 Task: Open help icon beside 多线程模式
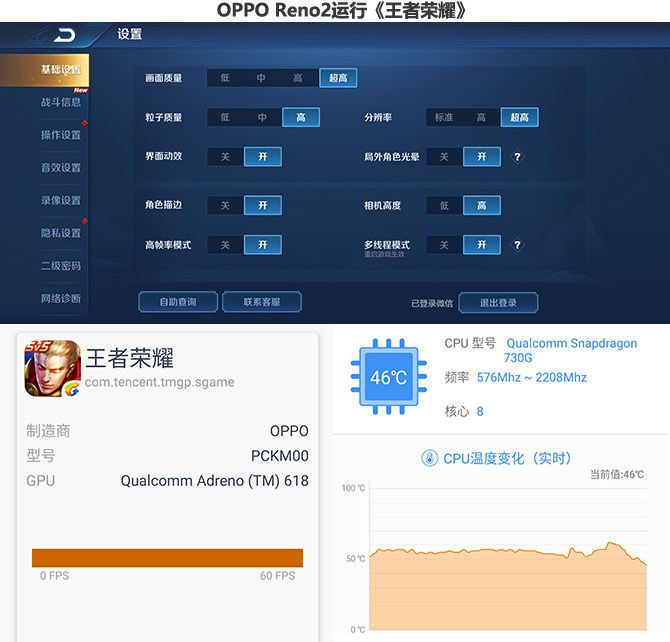tap(517, 245)
